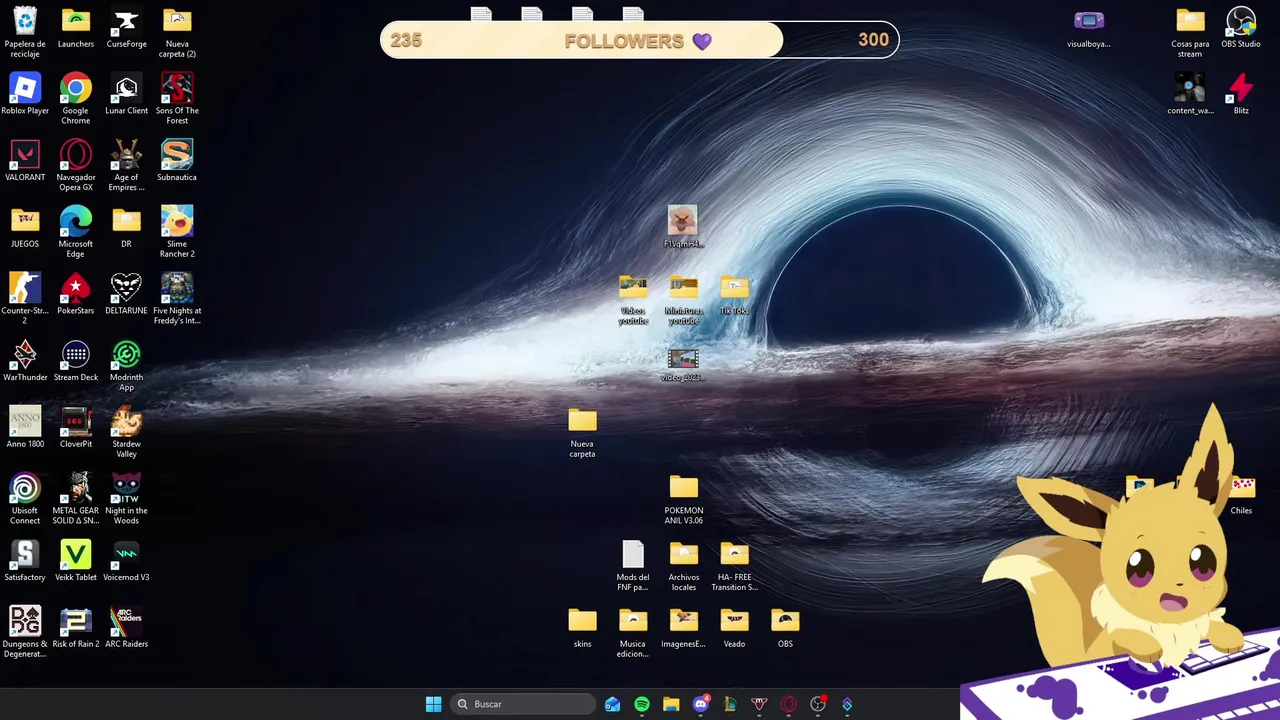Viewport: 1280px width, 720px height.
Task: Open the Modrinth App shortcut
Action: 126,355
